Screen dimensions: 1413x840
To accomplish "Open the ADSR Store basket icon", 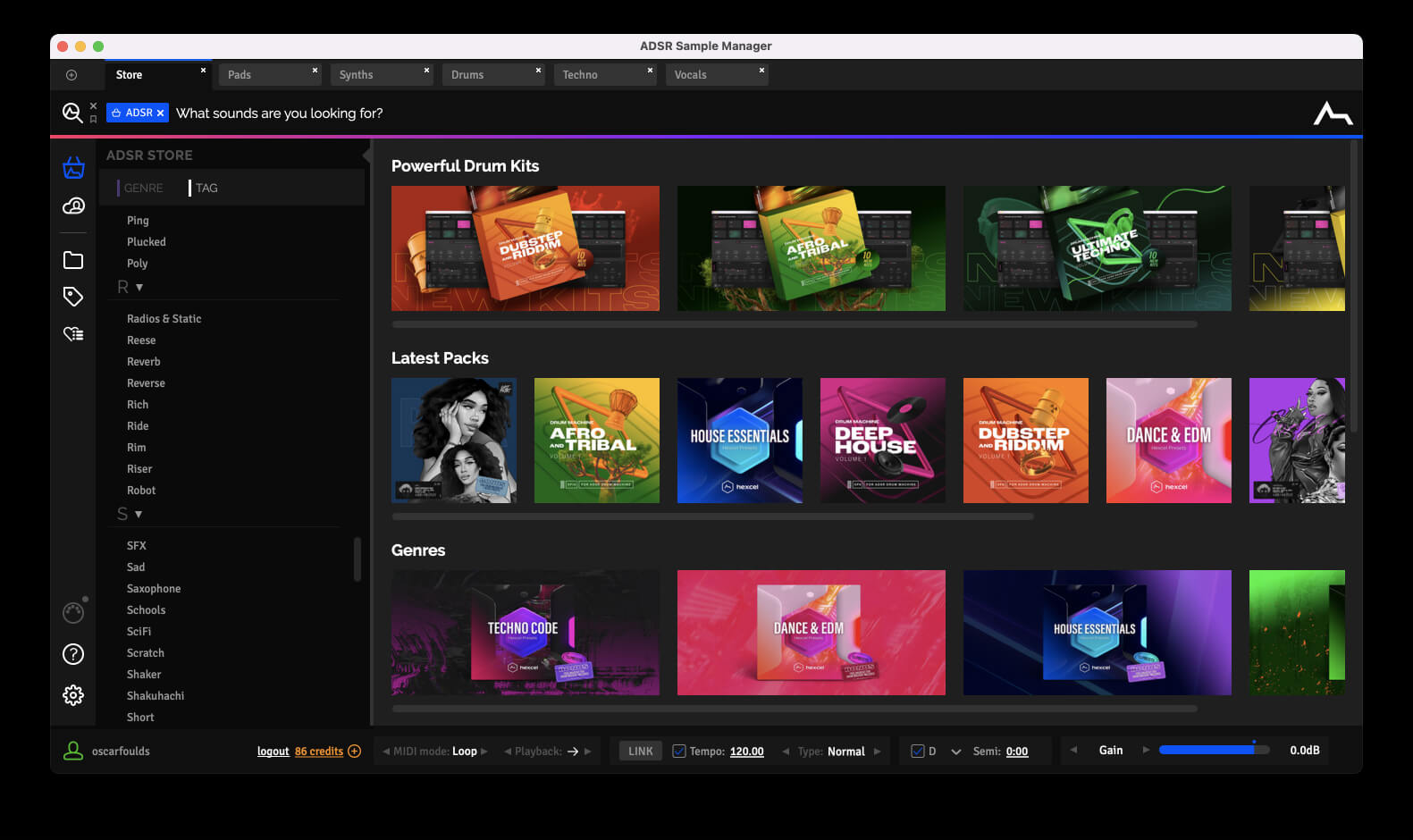I will click(73, 167).
